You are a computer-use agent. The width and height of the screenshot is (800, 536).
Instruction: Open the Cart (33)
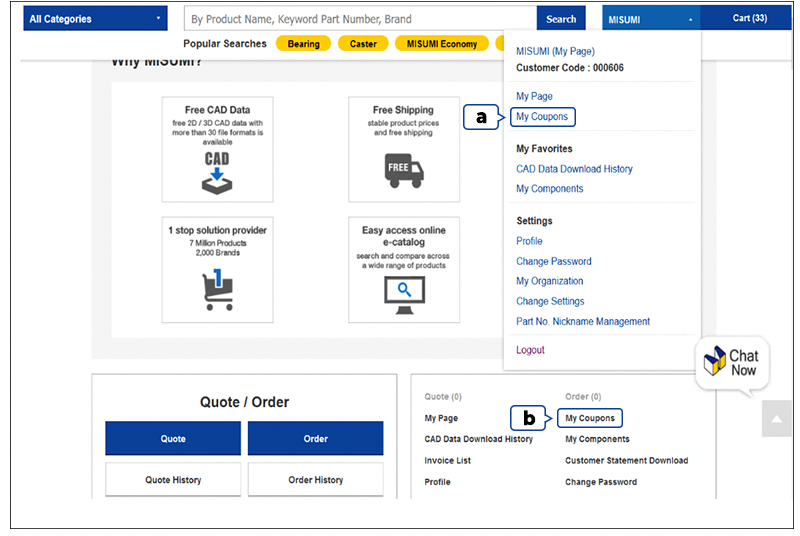(749, 18)
